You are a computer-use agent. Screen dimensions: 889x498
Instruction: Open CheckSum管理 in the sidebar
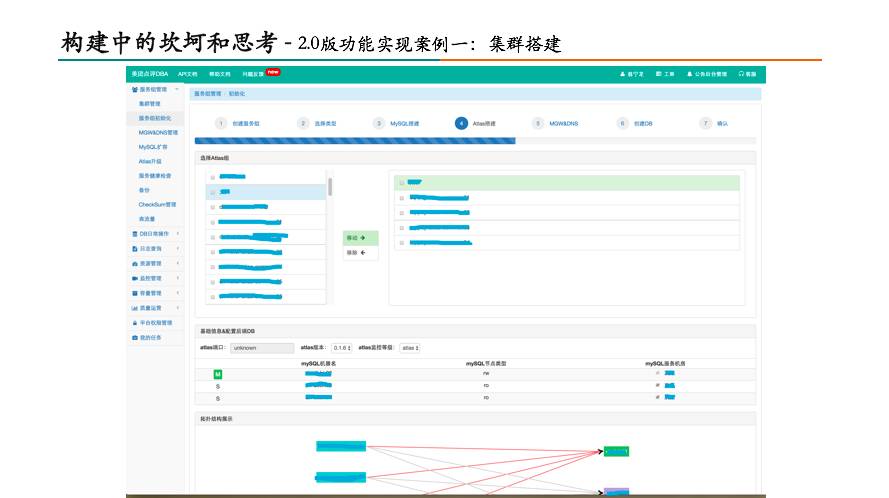point(158,205)
